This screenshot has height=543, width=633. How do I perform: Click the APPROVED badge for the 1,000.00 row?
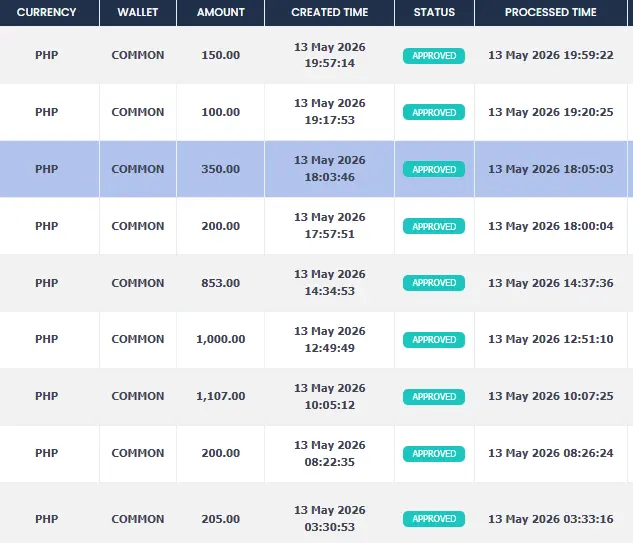click(434, 340)
